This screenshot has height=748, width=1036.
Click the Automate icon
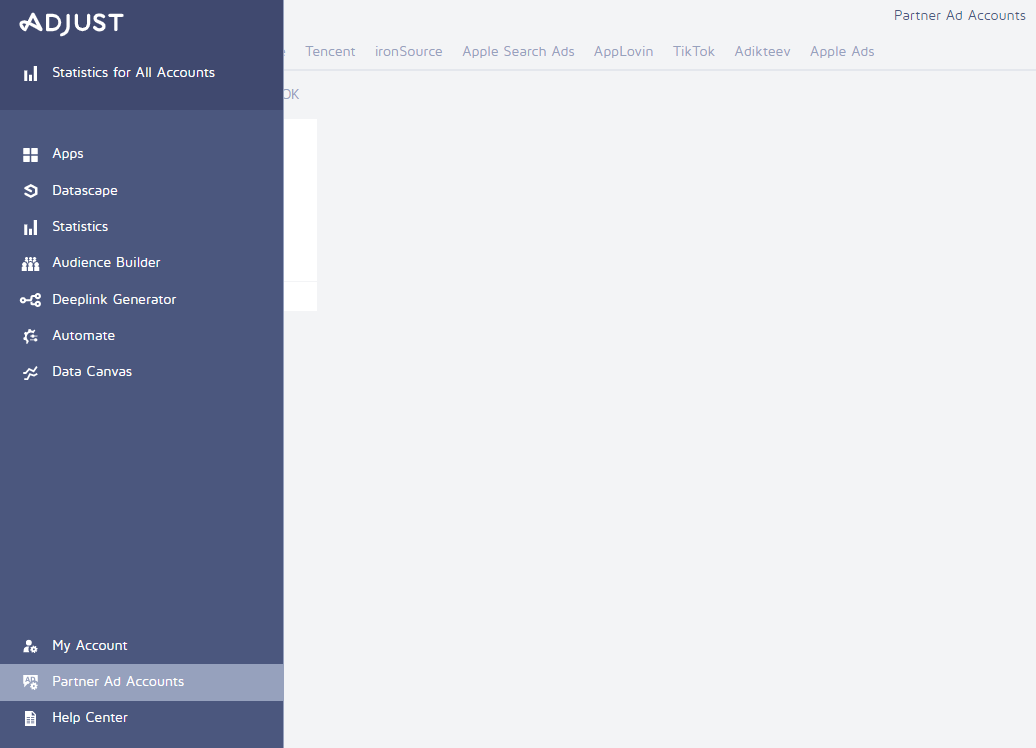click(x=31, y=335)
